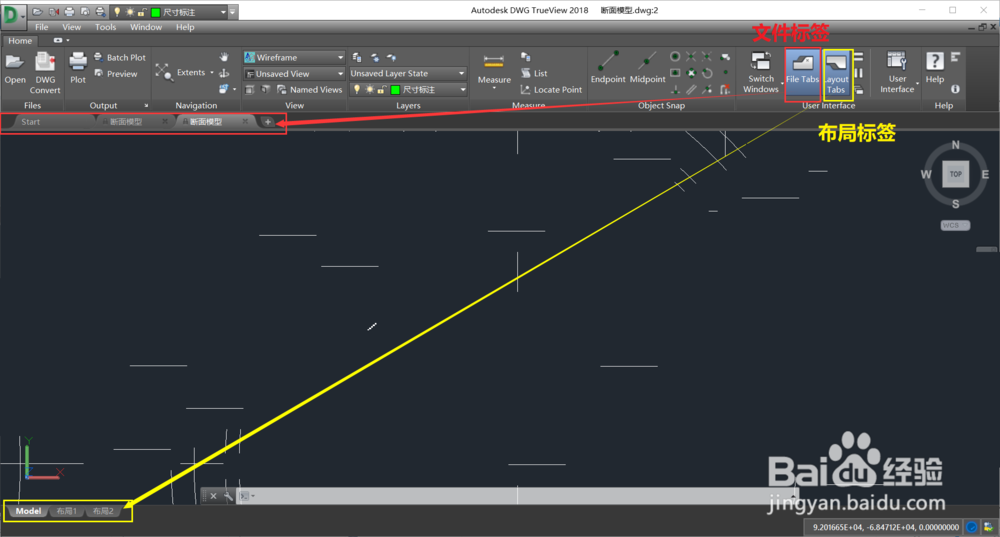Click the About info icon
This screenshot has height=537, width=1000.
point(955,89)
